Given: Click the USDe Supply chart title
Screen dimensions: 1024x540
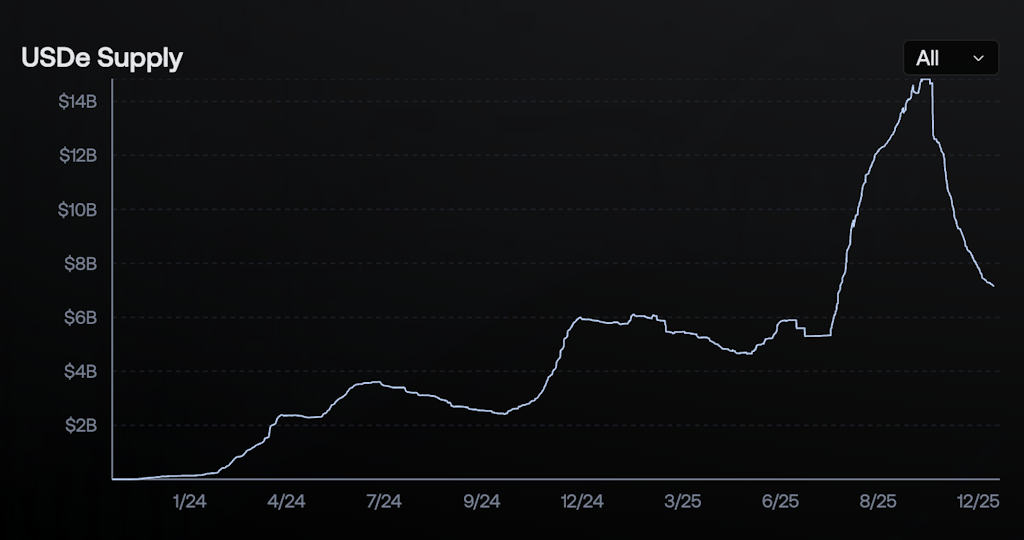Looking at the screenshot, I should tap(102, 58).
